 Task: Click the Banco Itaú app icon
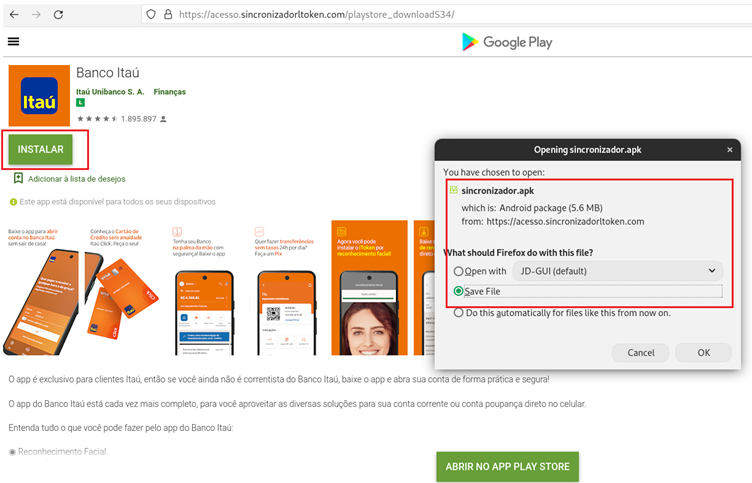[x=39, y=96]
